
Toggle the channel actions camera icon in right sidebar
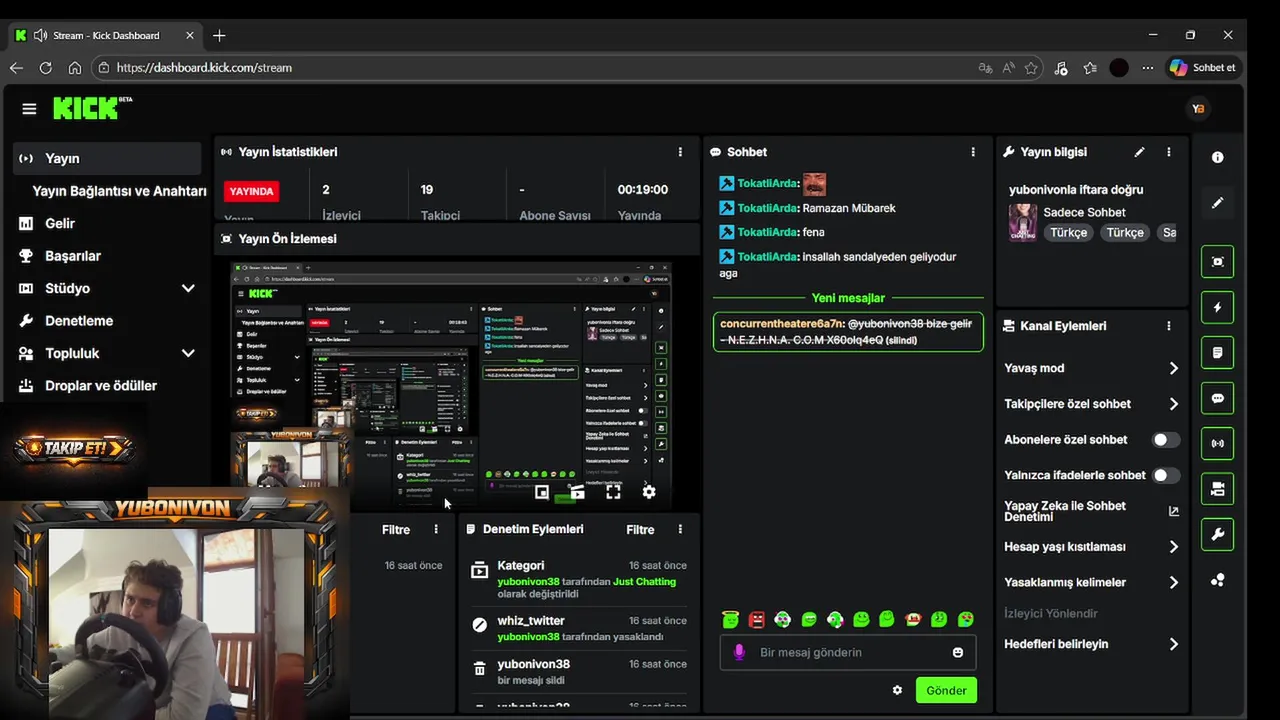point(1217,489)
